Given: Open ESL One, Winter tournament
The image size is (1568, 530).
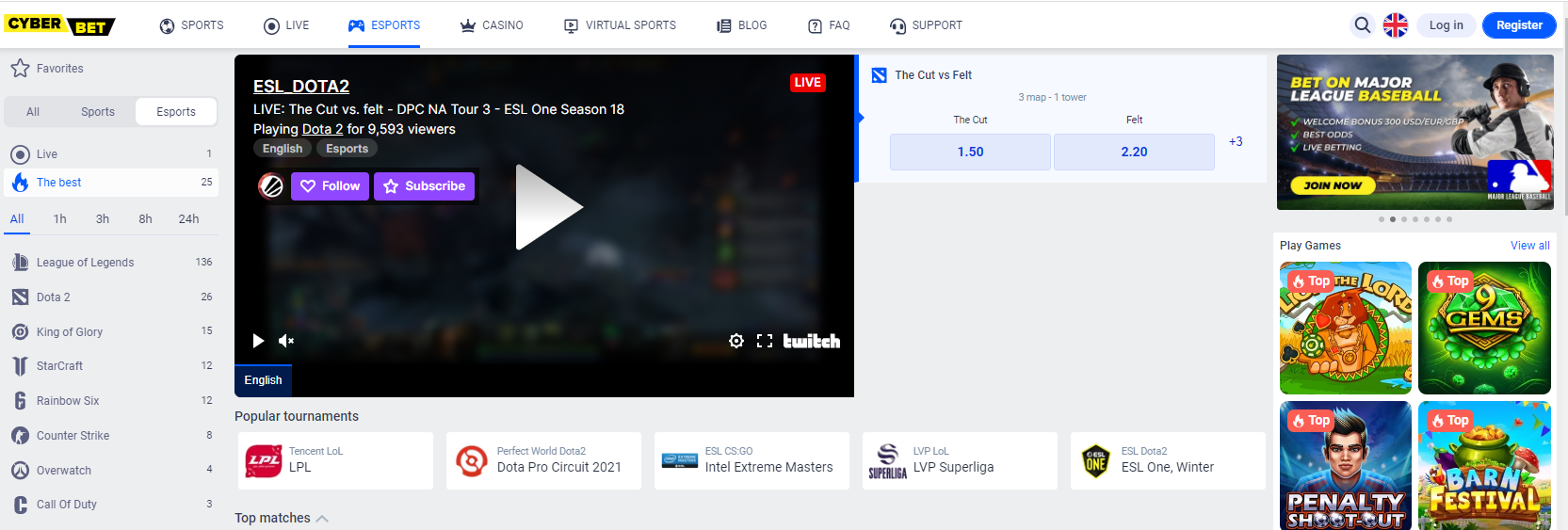Looking at the screenshot, I should click(1168, 460).
